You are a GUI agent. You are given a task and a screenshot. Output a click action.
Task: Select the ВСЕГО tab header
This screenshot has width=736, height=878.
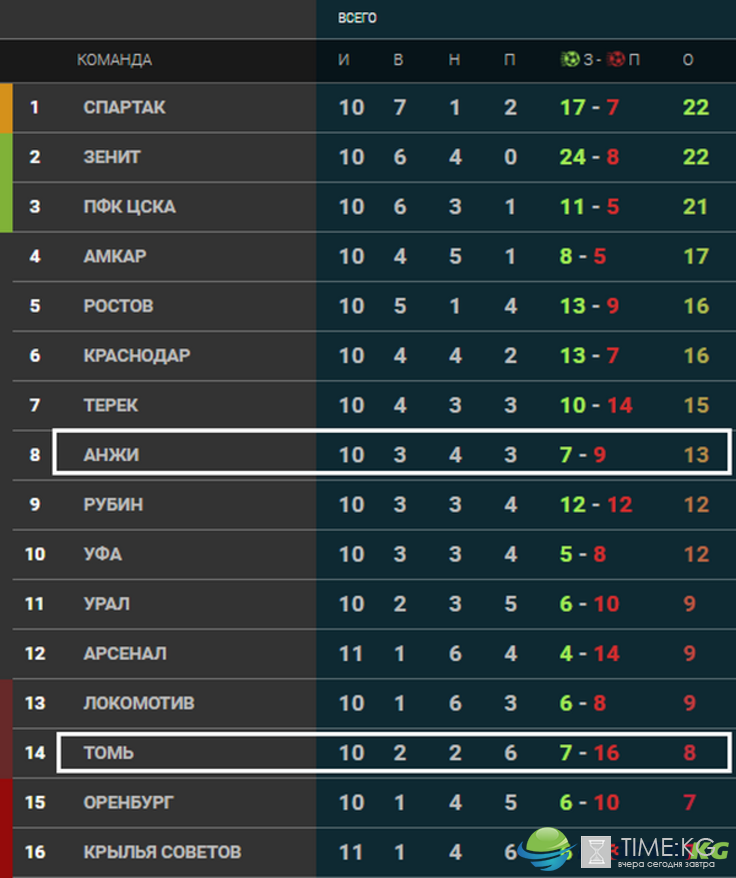357,18
